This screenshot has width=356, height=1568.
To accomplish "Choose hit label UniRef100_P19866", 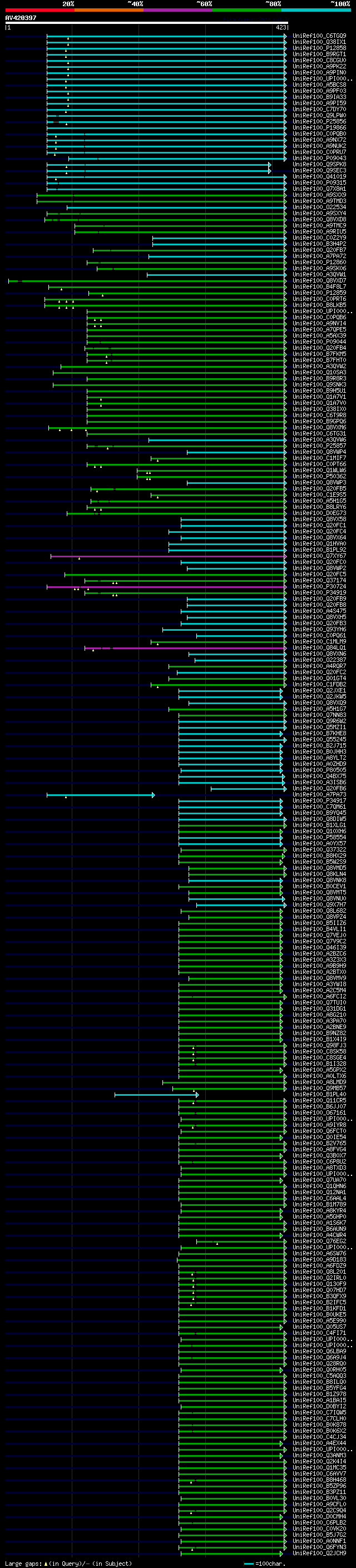I will (x=319, y=128).
